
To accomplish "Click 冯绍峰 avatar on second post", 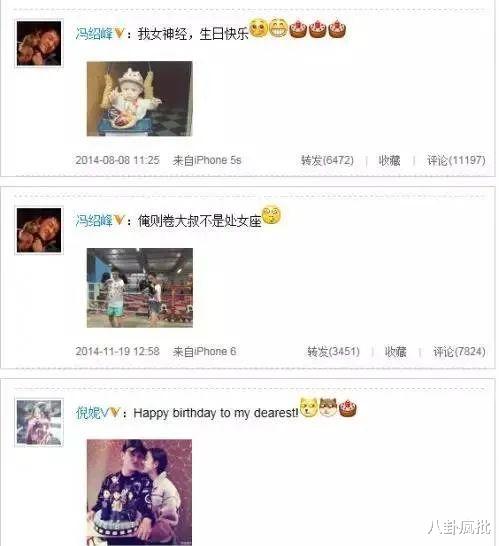I will pos(39,230).
